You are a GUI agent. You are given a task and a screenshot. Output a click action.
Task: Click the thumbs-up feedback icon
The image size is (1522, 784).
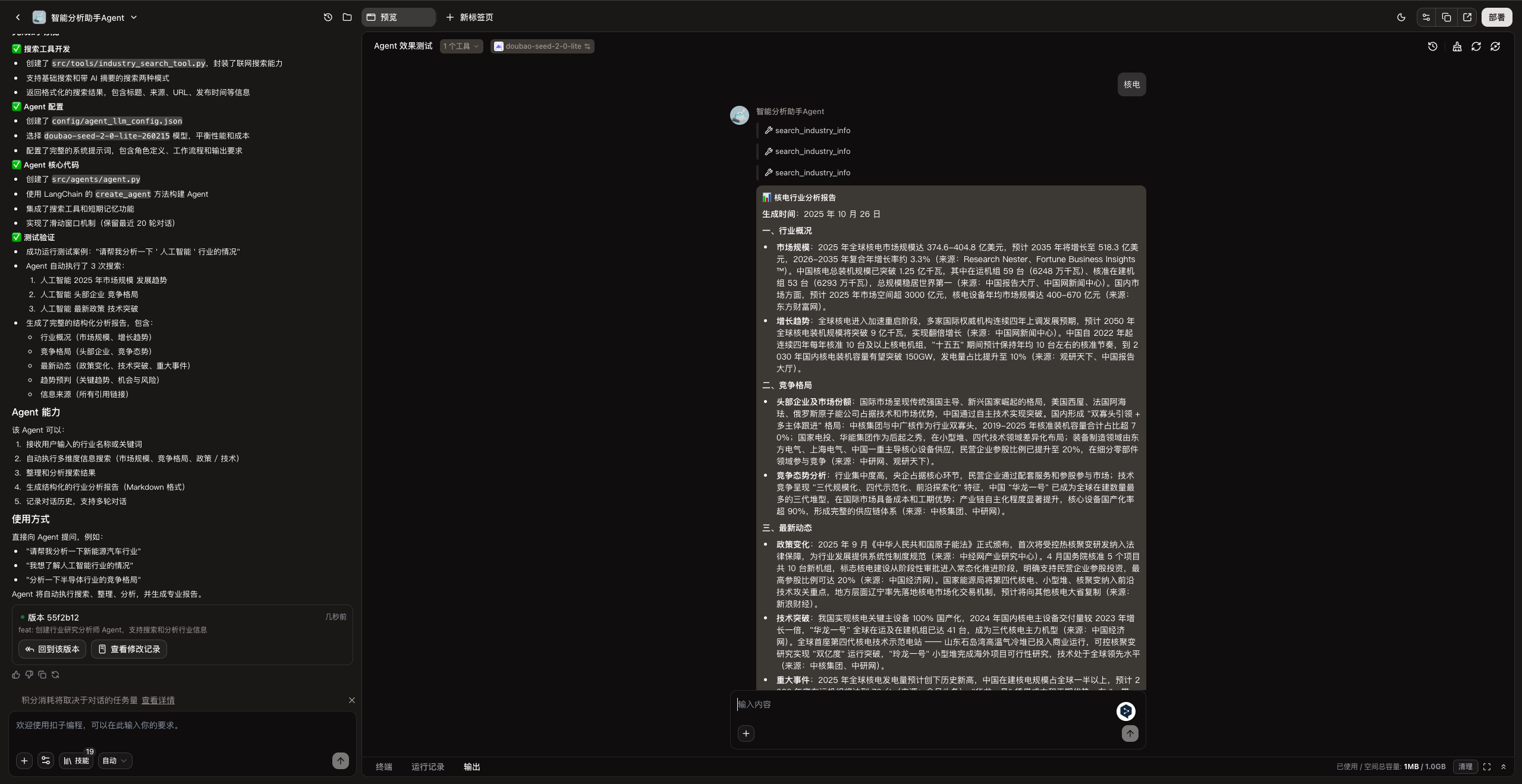pyautogui.click(x=16, y=675)
